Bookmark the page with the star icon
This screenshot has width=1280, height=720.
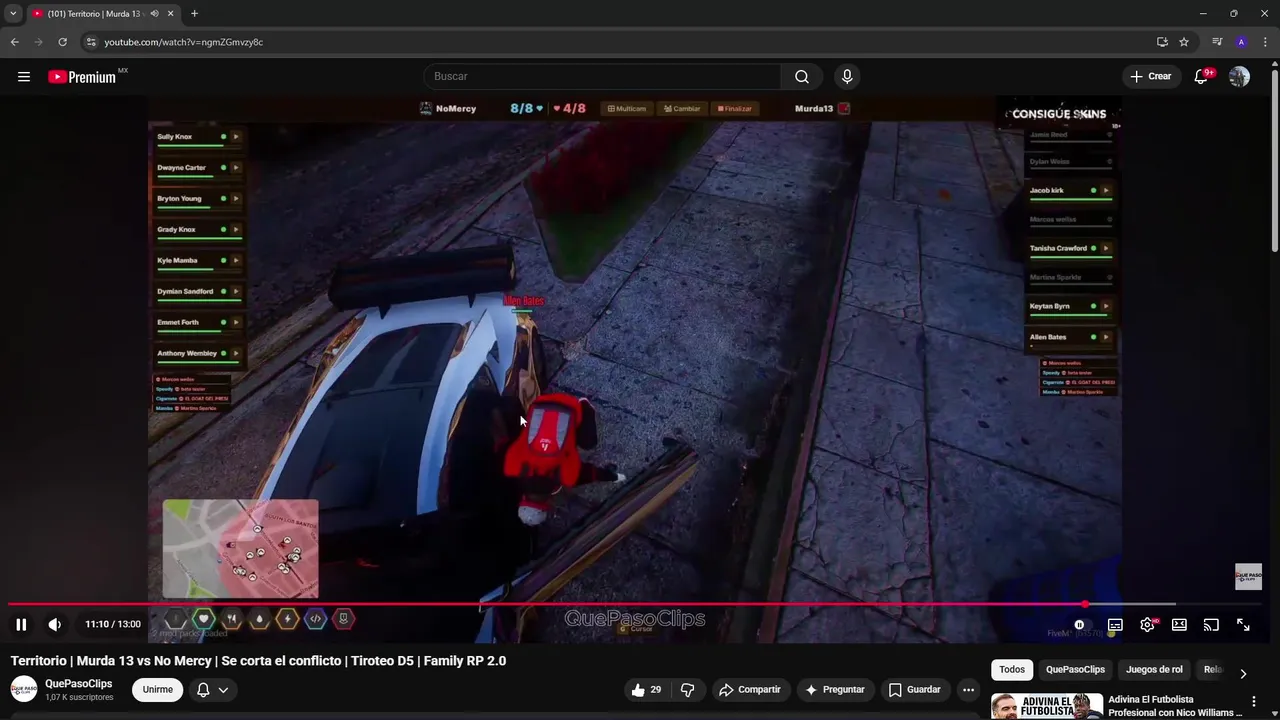pos(1184,42)
